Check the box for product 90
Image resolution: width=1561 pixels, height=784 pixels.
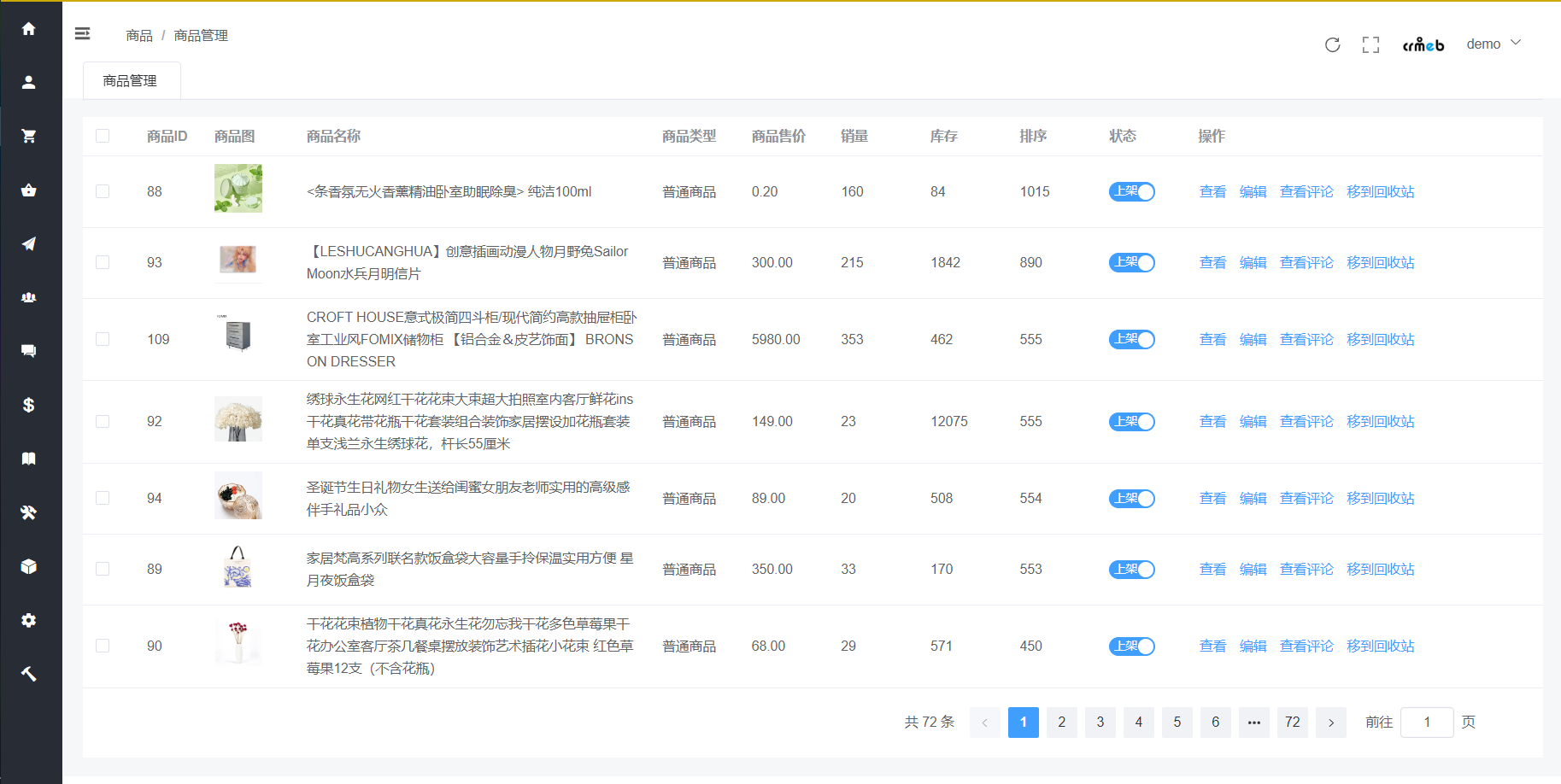point(103,646)
